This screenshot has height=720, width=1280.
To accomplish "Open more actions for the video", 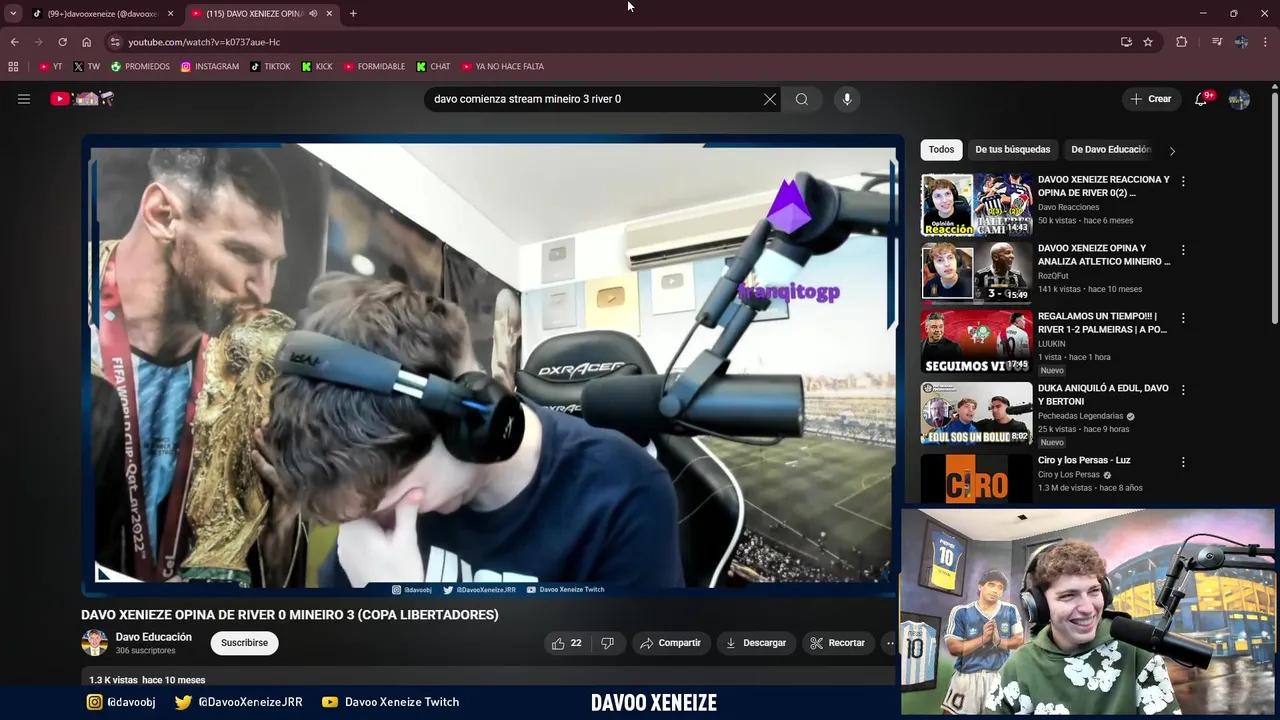I will (888, 643).
